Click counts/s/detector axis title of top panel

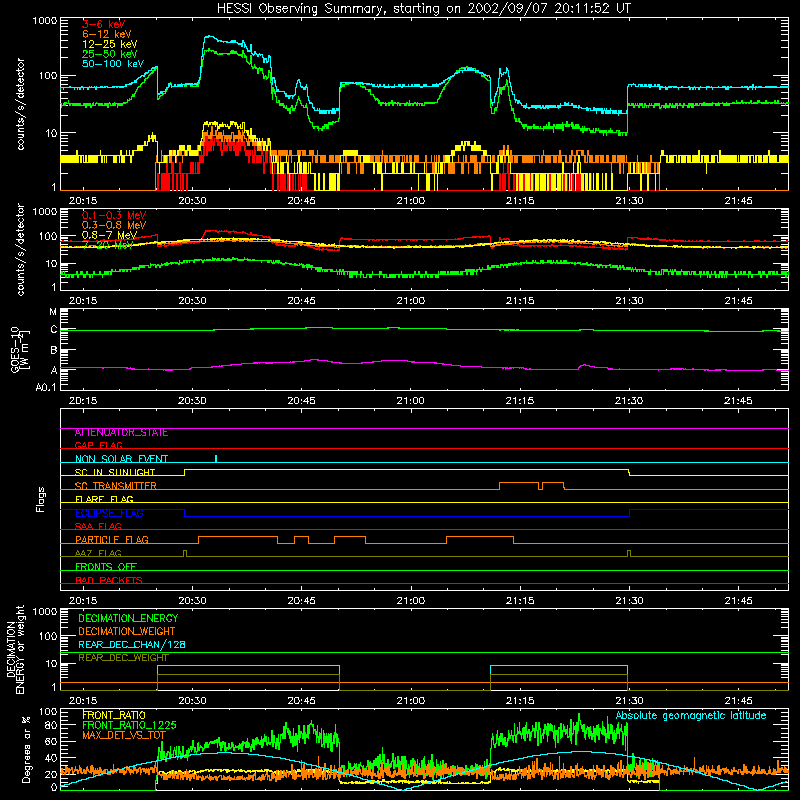[x=20, y=104]
